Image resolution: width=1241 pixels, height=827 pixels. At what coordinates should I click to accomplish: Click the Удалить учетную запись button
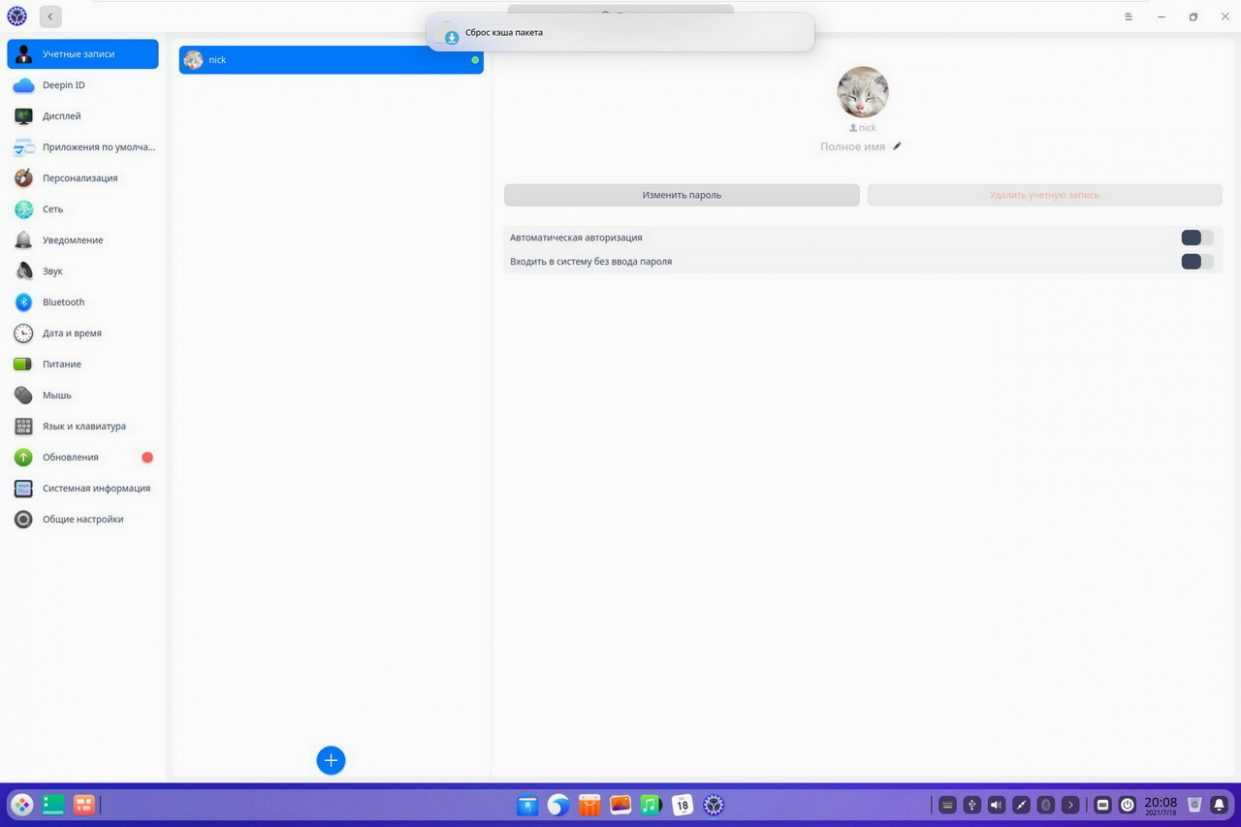(1044, 195)
